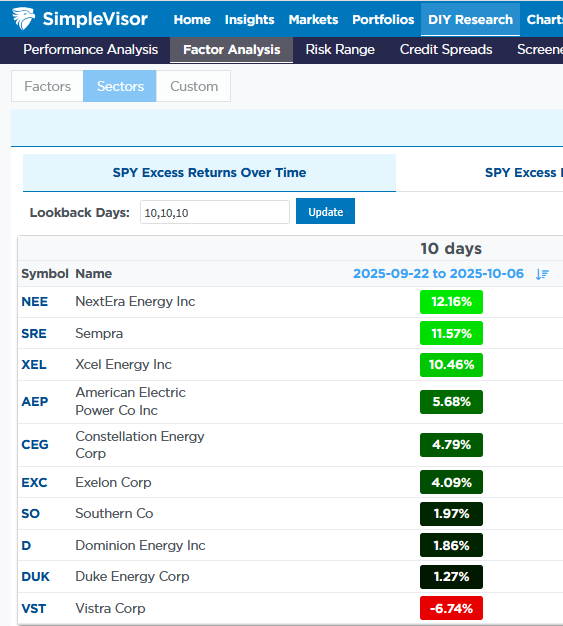Select the Factor Analysis tab
The height and width of the screenshot is (626, 563).
[x=232, y=50]
